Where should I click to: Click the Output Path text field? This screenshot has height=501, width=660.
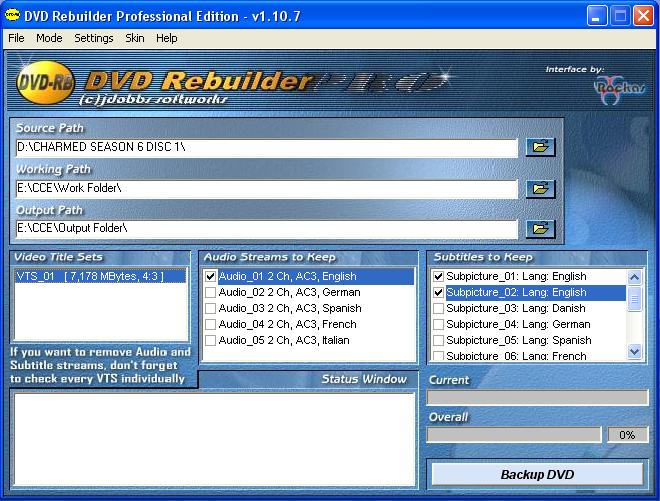266,229
